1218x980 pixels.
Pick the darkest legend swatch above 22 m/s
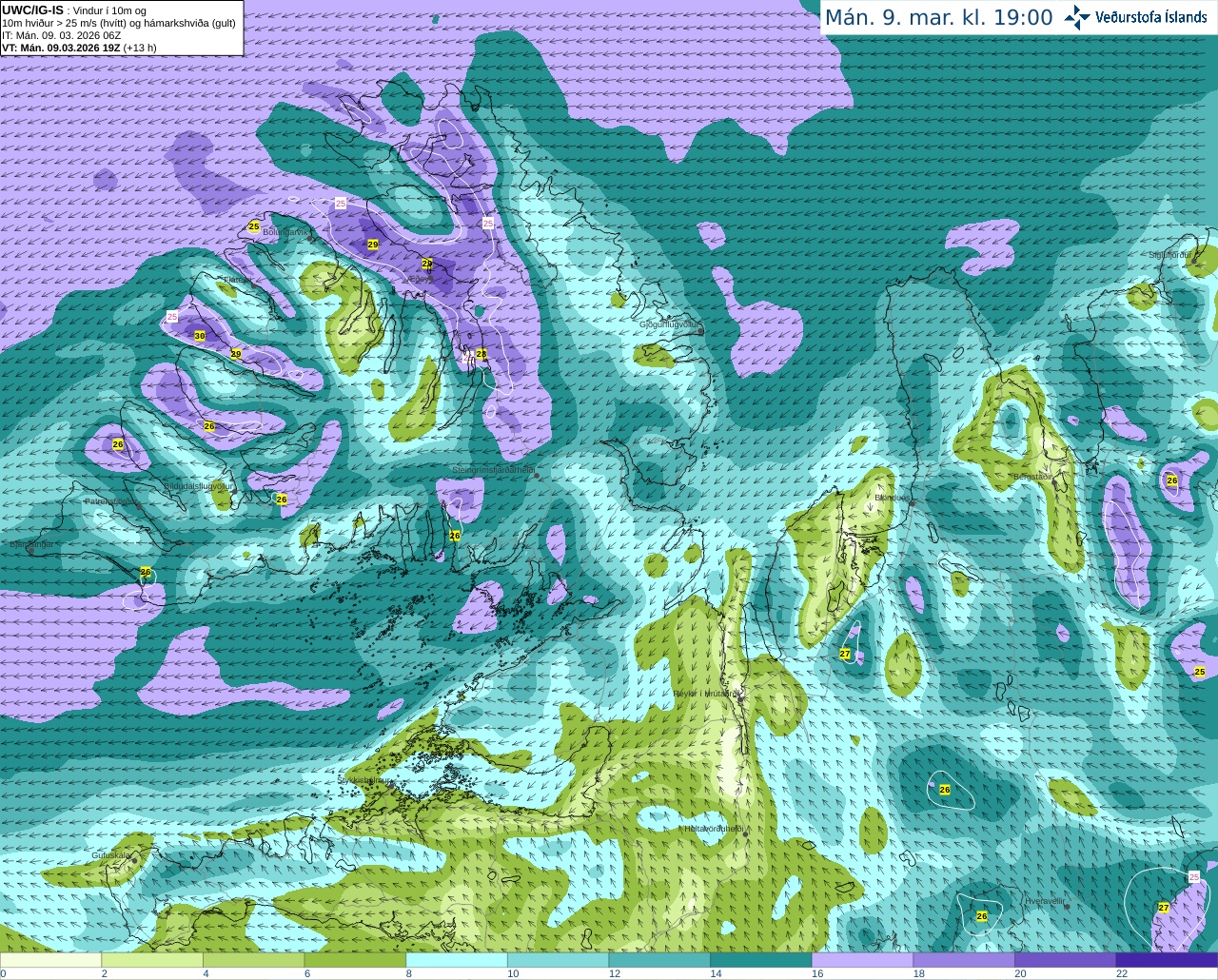pos(1167,960)
